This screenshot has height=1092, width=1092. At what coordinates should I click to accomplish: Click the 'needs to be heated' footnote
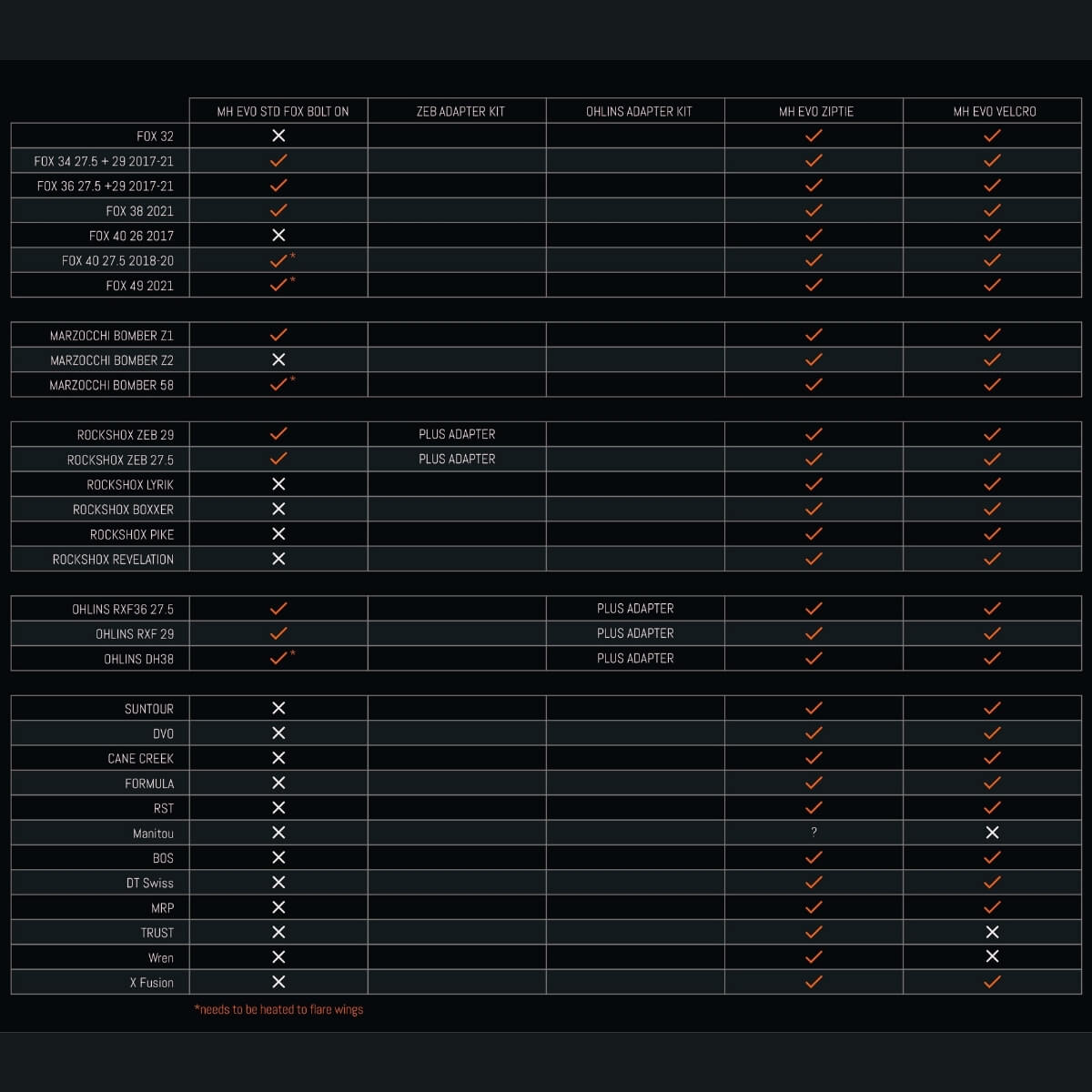[278, 1009]
